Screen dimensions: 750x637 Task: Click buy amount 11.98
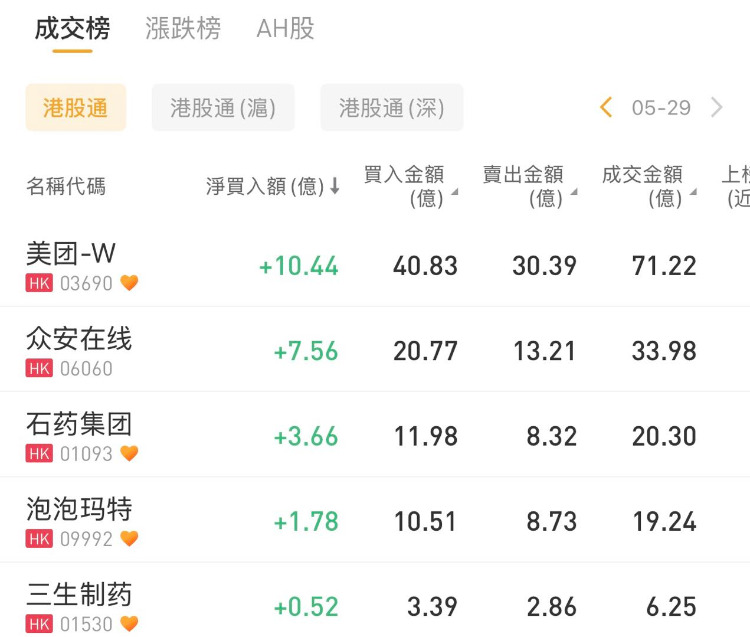click(x=425, y=436)
